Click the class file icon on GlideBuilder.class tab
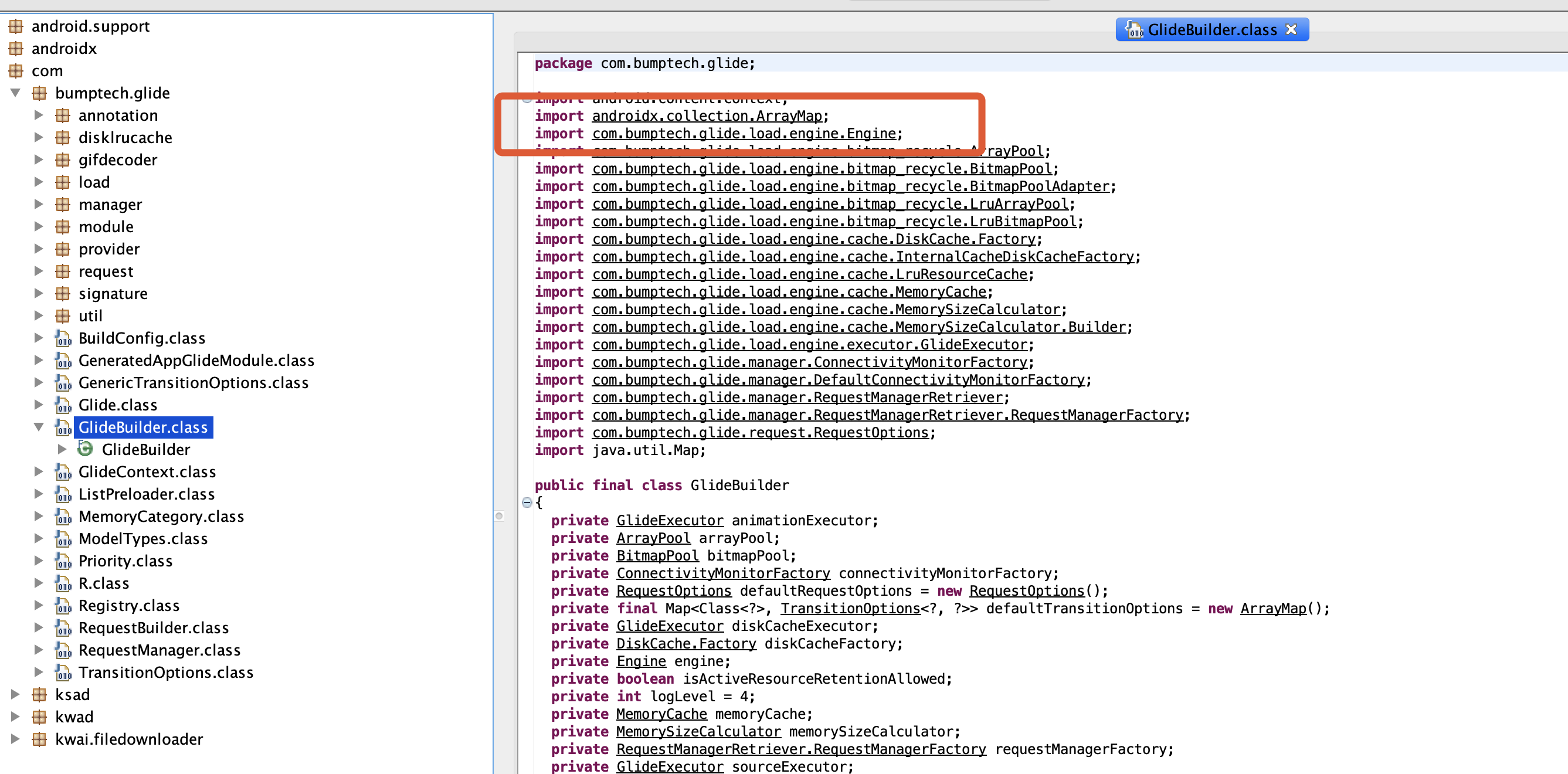The image size is (1568, 774). (x=1134, y=29)
